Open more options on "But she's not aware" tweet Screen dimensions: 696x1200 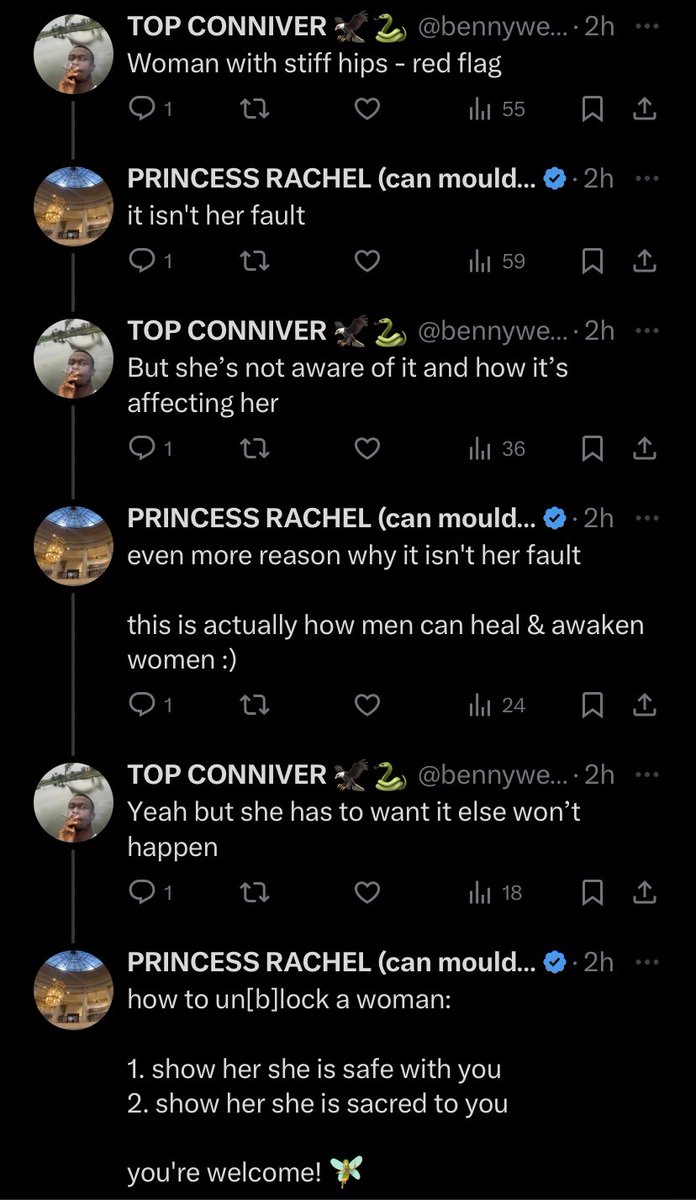click(647, 330)
